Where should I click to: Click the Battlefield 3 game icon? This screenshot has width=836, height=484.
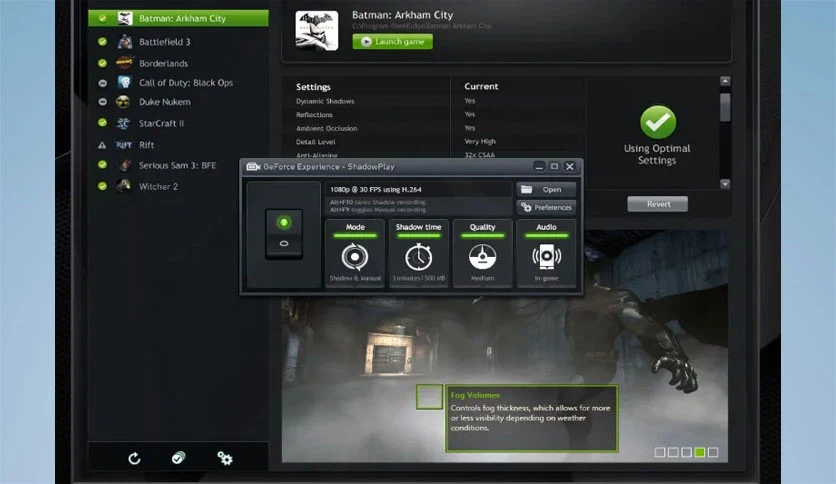(125, 42)
